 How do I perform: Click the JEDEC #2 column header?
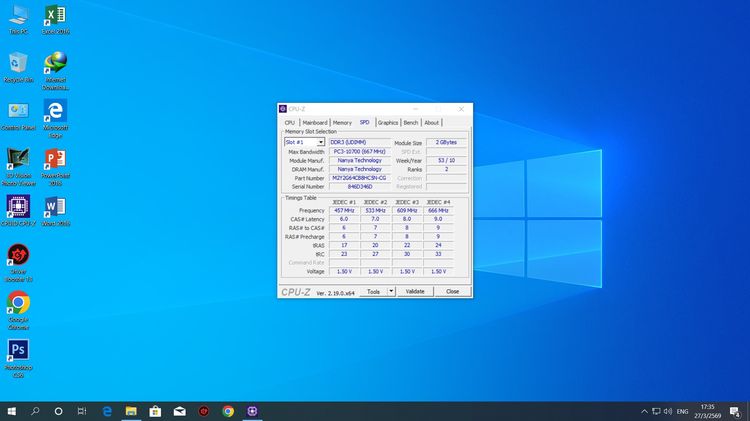click(375, 202)
